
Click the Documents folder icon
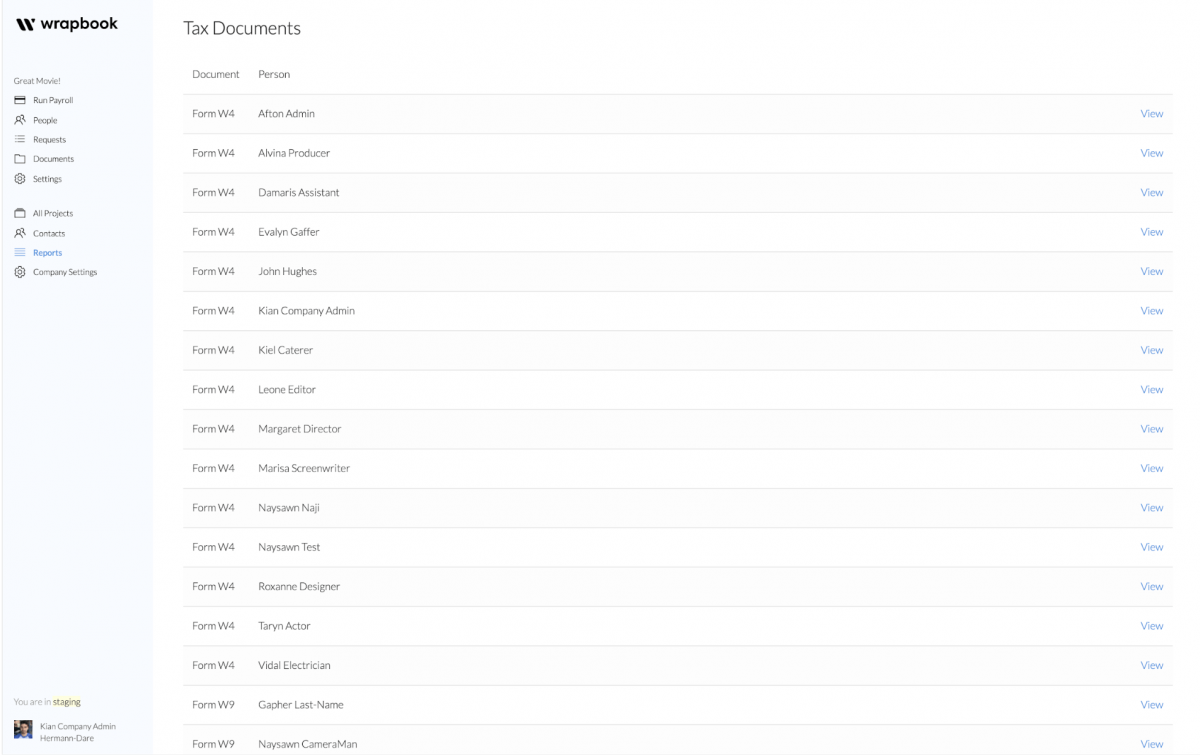point(19,159)
